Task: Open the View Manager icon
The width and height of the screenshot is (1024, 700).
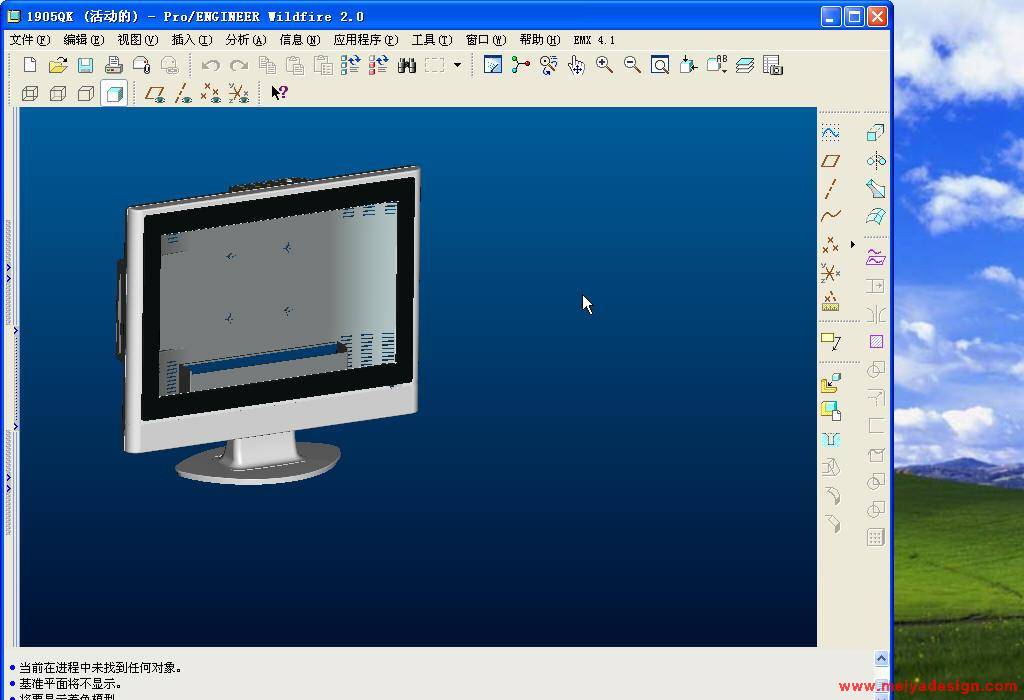Action: coord(773,65)
